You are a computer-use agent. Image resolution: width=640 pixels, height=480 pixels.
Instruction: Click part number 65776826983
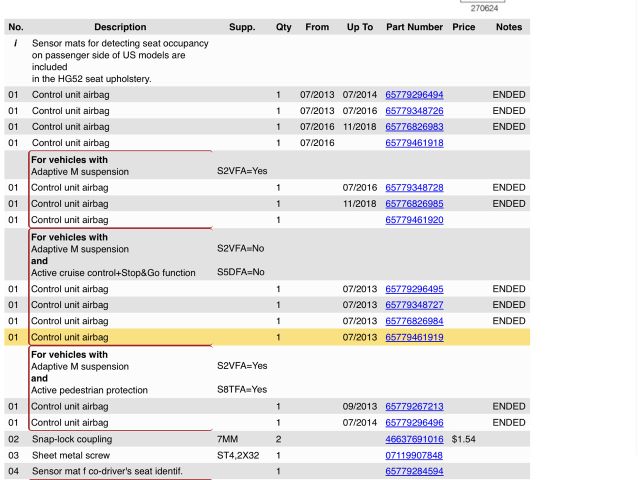[x=414, y=127]
